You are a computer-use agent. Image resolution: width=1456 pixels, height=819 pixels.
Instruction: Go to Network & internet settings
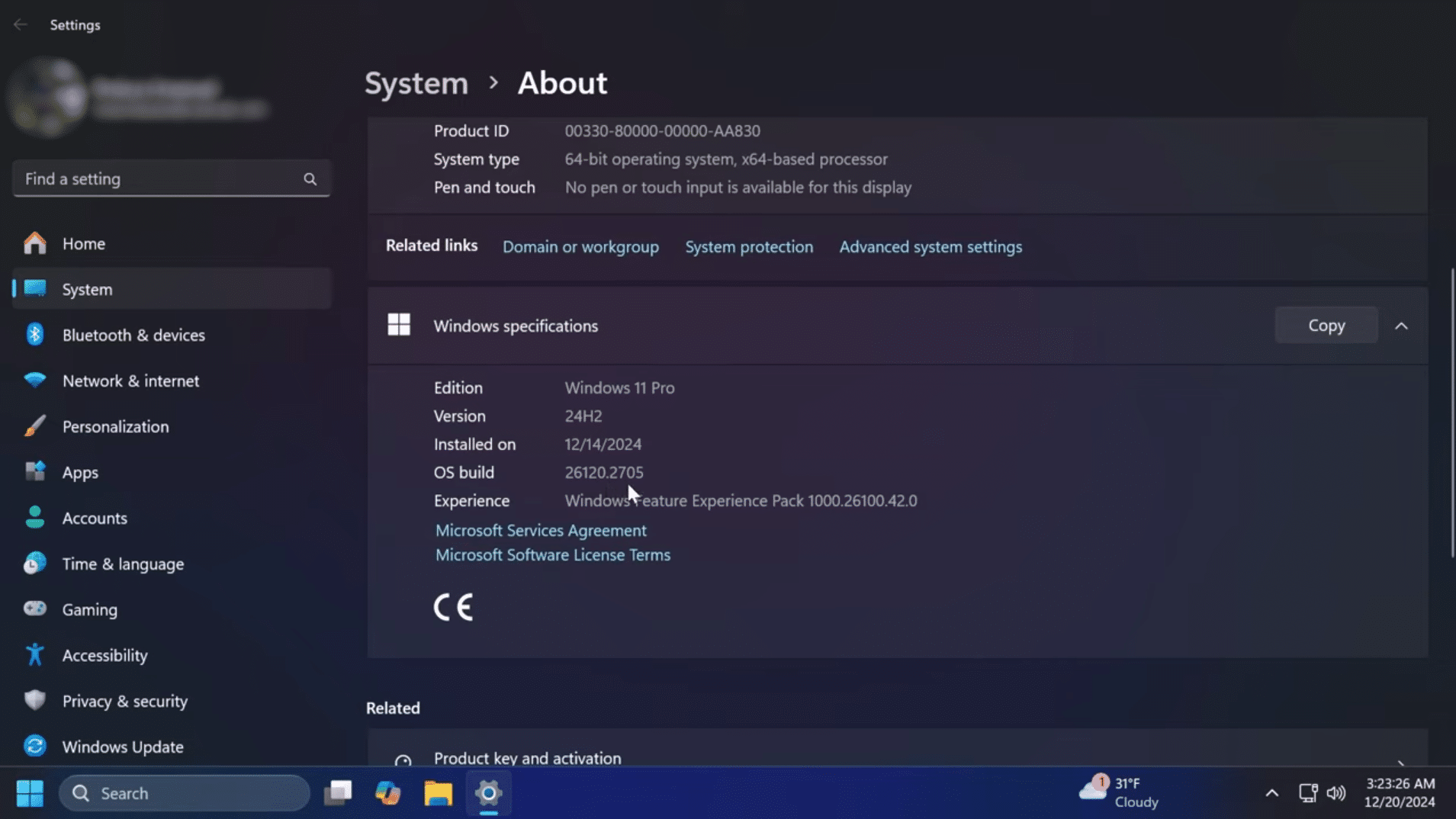(172, 381)
